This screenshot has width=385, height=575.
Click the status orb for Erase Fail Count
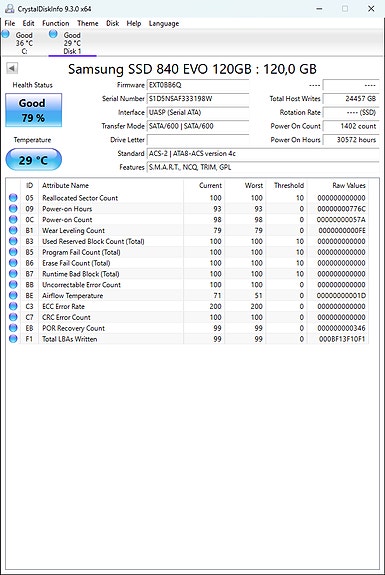coord(13,263)
